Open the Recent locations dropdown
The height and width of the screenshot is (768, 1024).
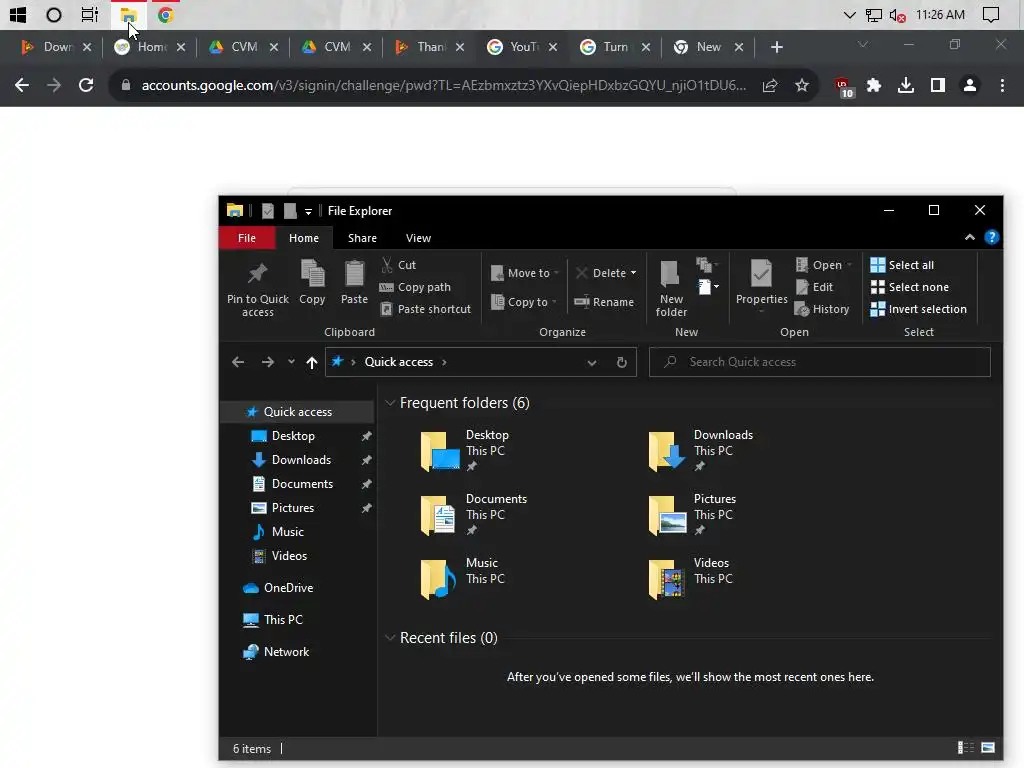tap(291, 362)
